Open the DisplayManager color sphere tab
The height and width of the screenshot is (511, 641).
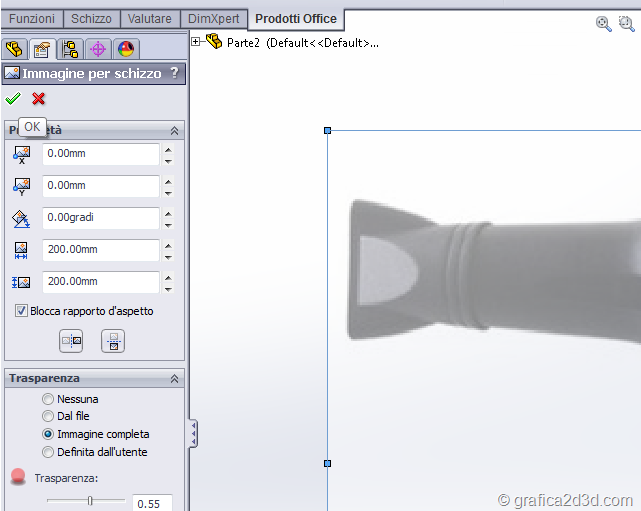pos(126,49)
